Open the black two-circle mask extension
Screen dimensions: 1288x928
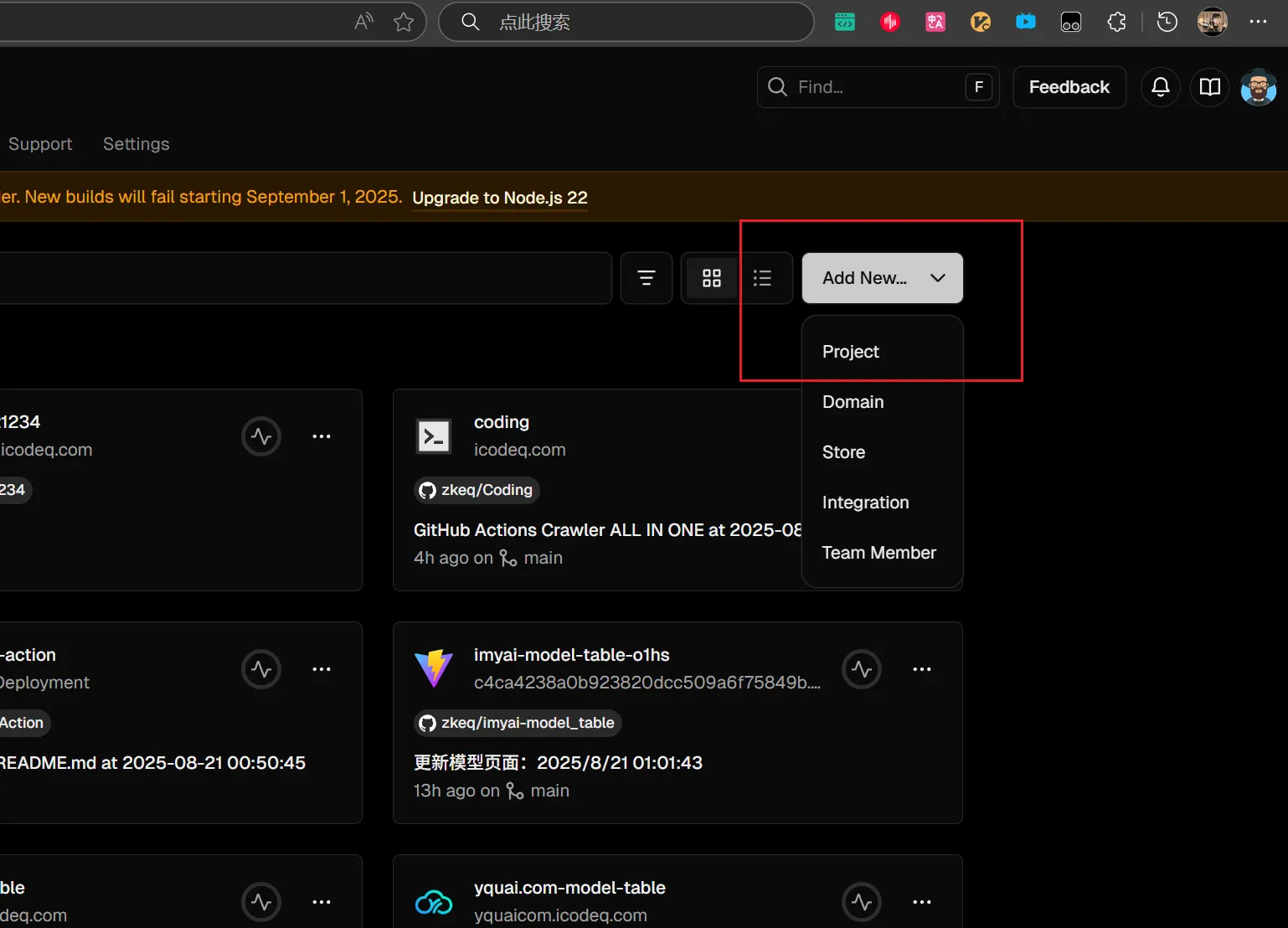[1071, 22]
